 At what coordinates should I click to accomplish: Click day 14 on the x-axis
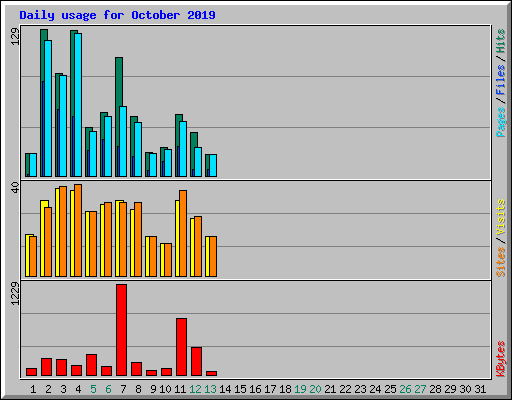pyautogui.click(x=225, y=389)
